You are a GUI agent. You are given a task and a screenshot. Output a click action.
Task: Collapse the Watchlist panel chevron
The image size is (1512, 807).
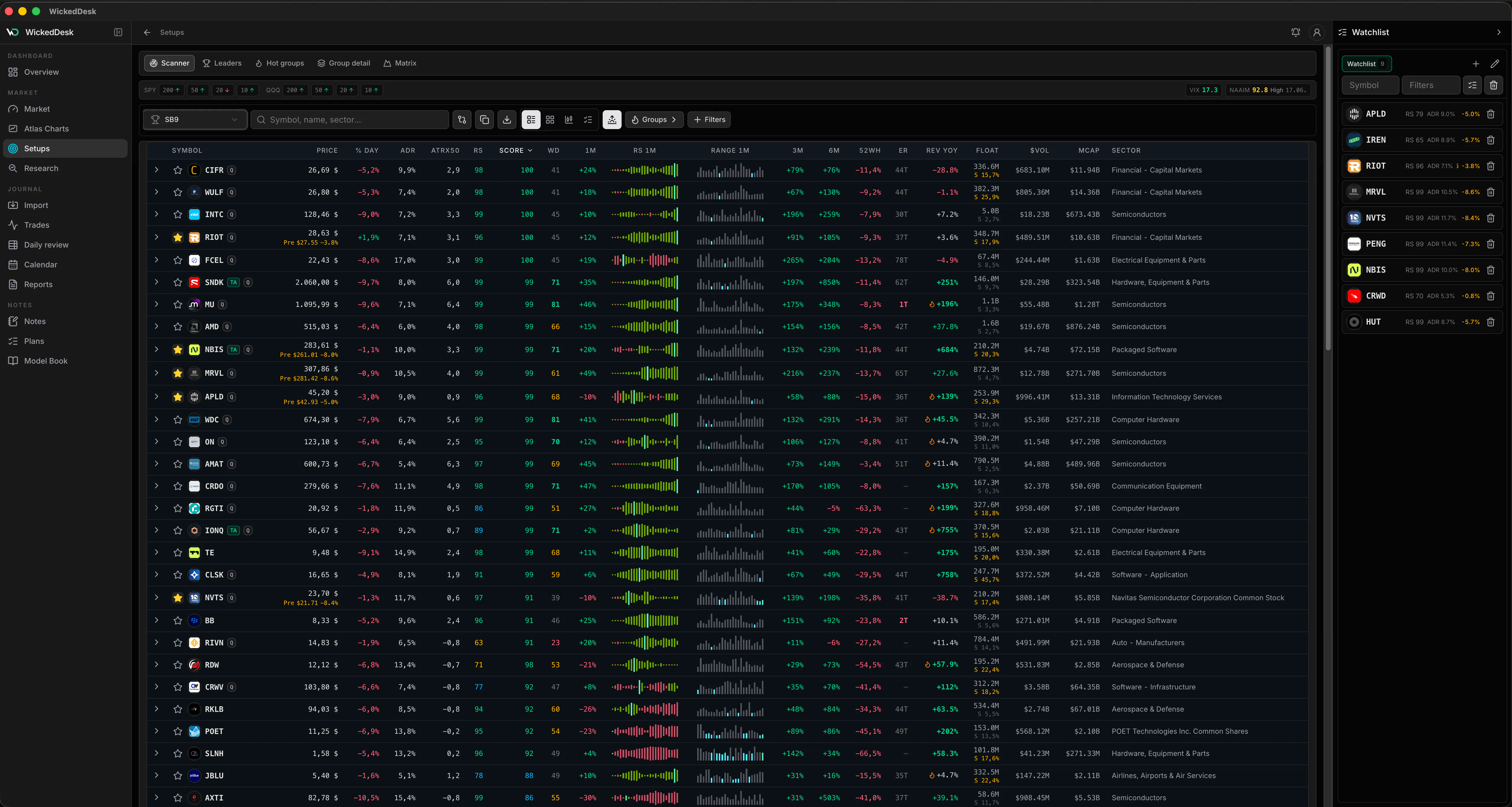(1498, 32)
